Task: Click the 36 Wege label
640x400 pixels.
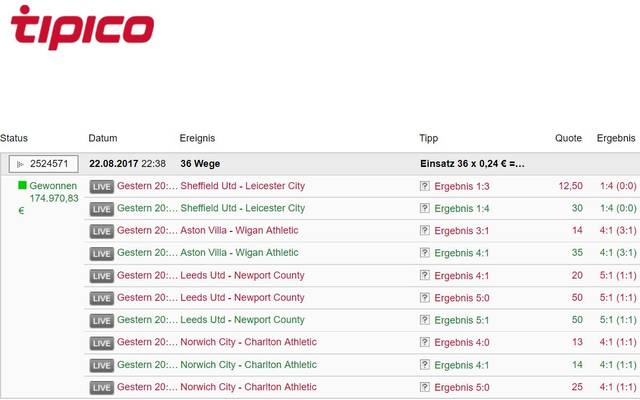Action: [200, 164]
